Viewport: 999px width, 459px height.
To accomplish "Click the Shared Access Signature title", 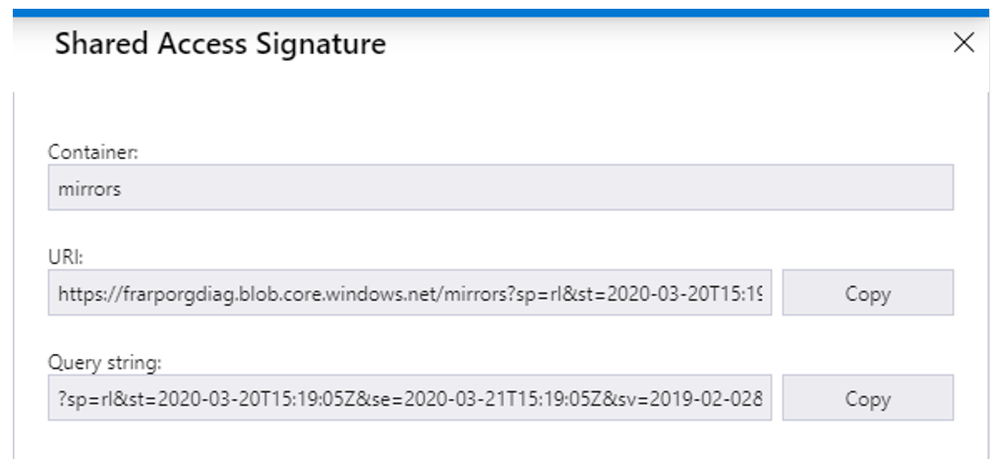I will [220, 44].
